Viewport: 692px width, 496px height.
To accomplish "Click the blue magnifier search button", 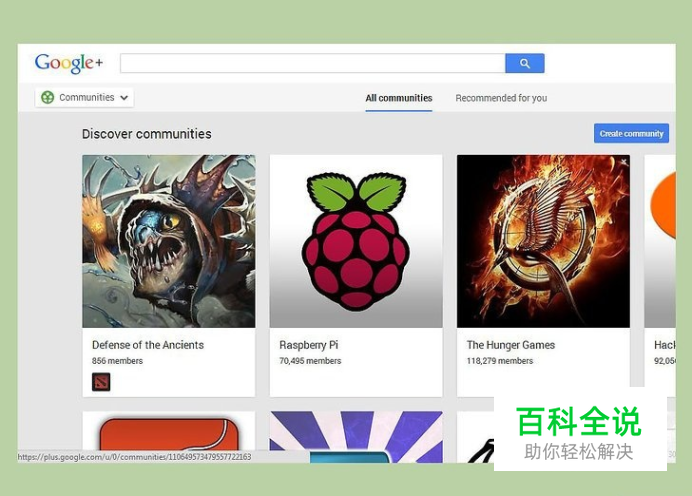I will click(x=525, y=64).
